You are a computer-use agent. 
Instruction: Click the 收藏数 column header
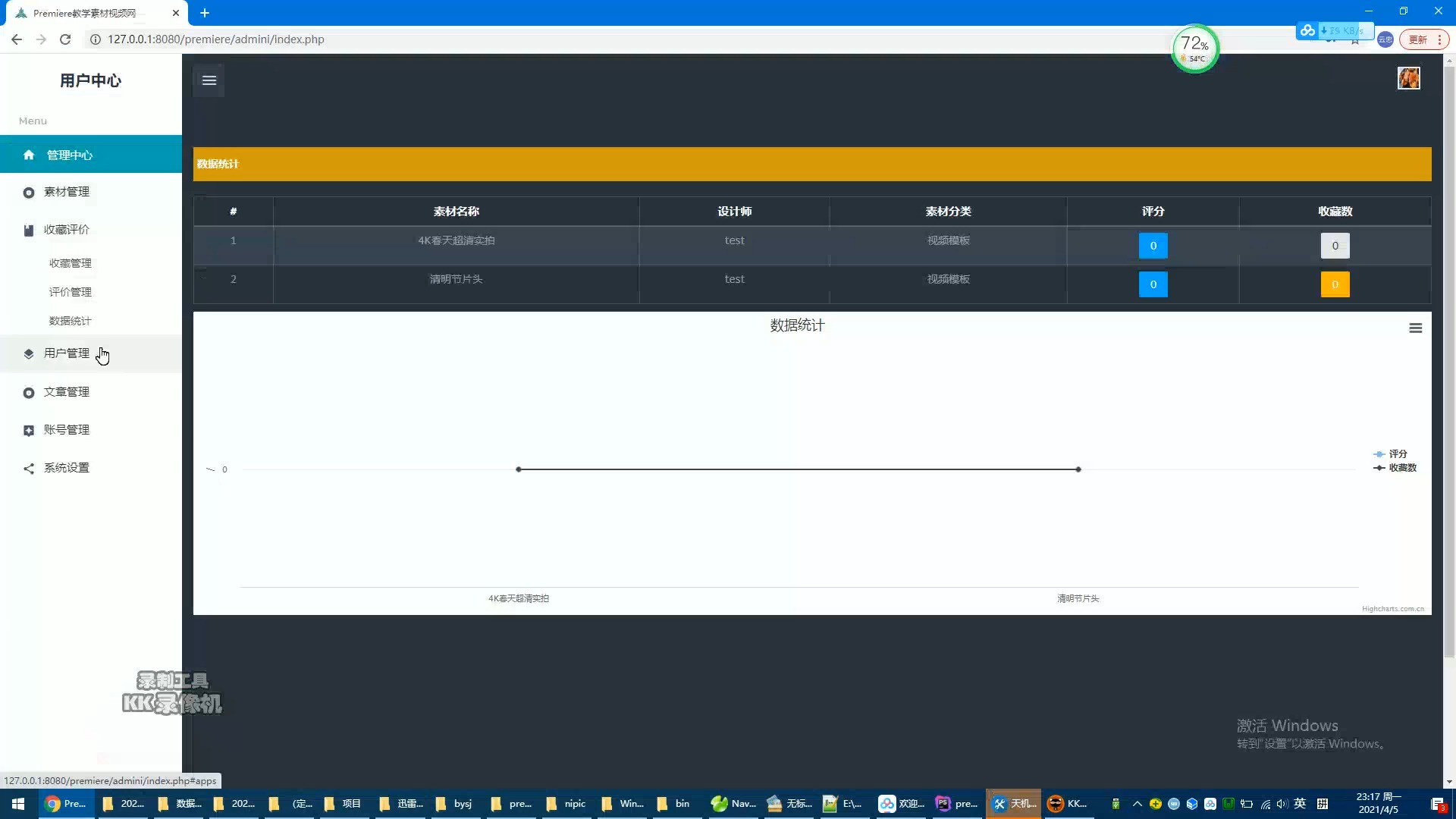[x=1335, y=212]
